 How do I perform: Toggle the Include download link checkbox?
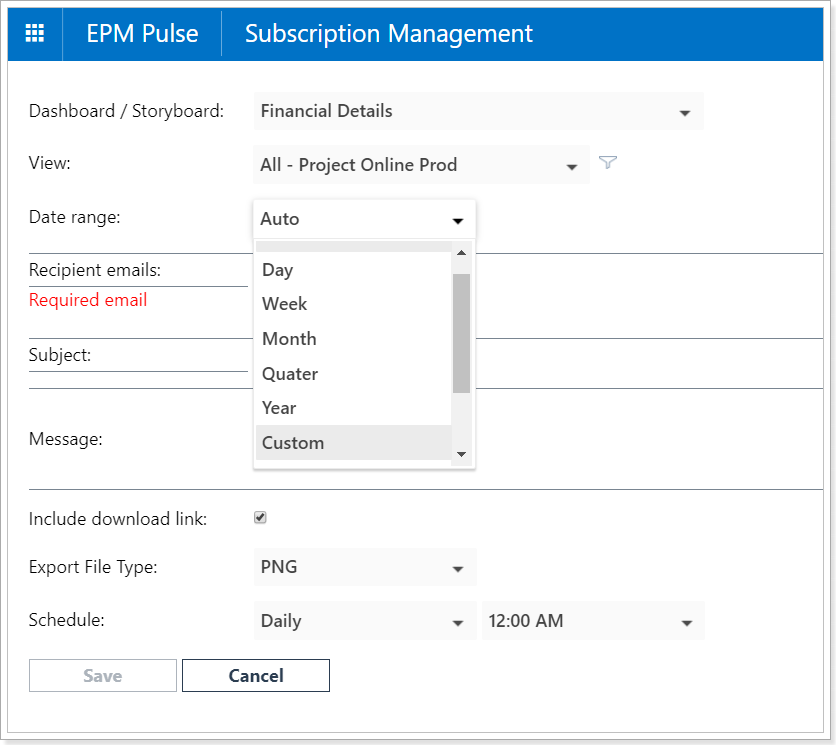pos(260,517)
